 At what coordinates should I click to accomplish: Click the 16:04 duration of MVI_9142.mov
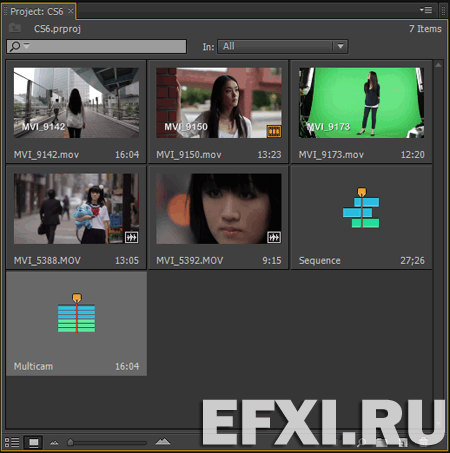[x=127, y=155]
